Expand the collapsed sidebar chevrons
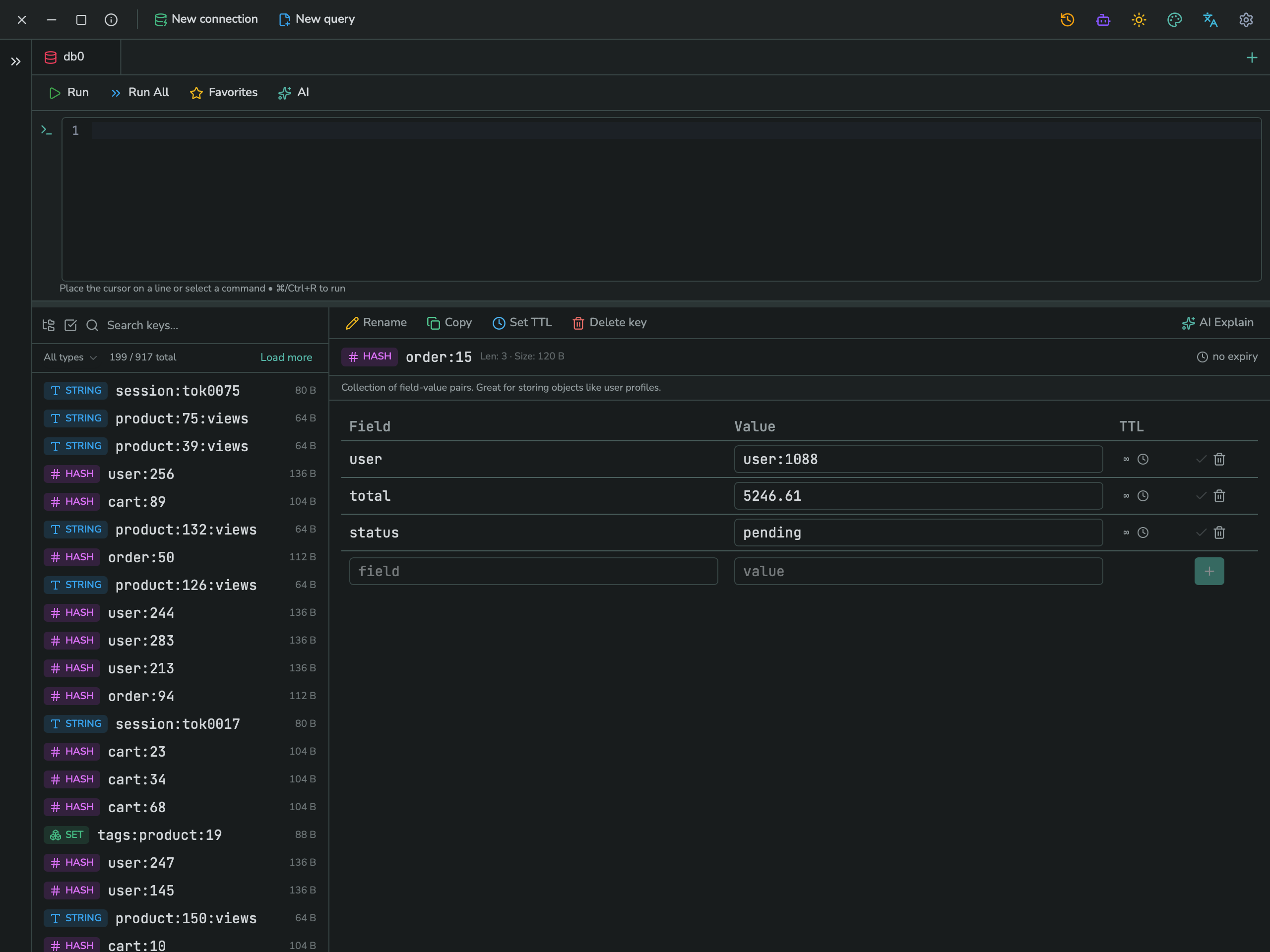Screen dimensions: 1270x952 pyautogui.click(x=15, y=61)
